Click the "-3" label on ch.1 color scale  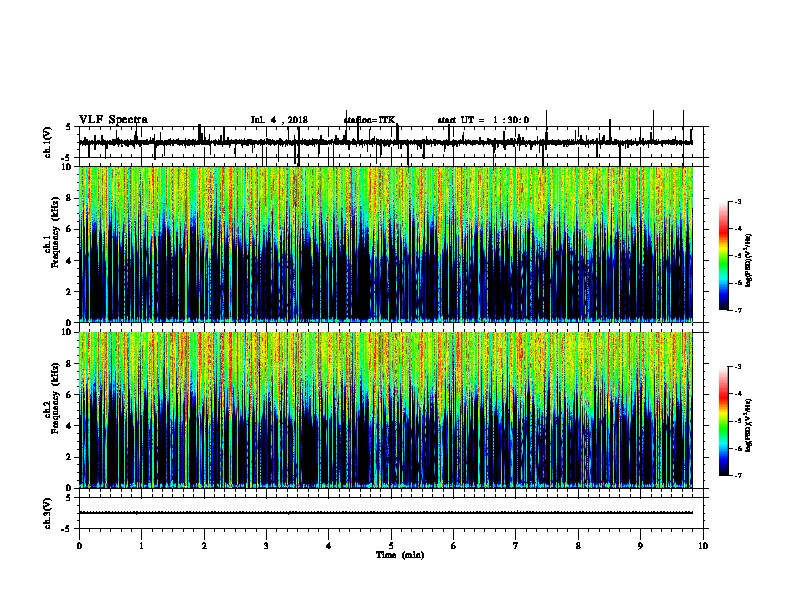(737, 201)
